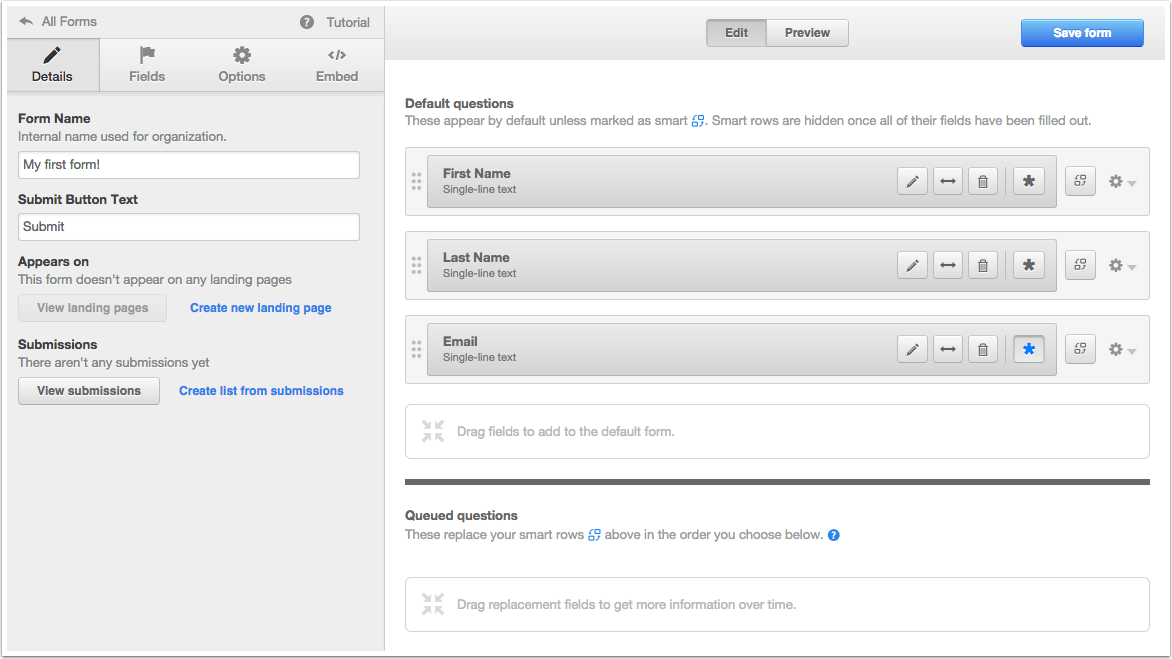This screenshot has width=1172, height=659.
Task: Switch to the Fields tab
Action: coord(147,65)
